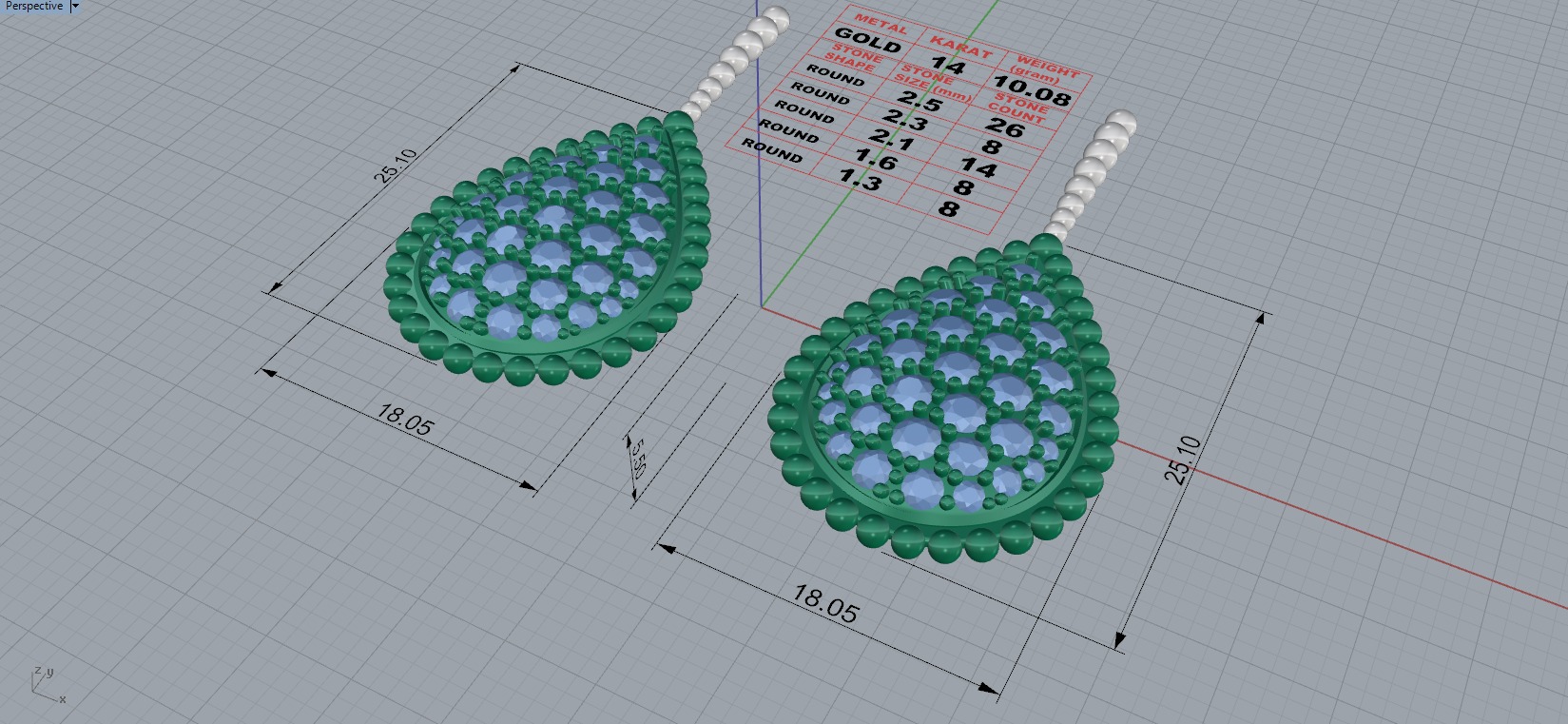Select the 18.05 dimension under left earring
The width and height of the screenshot is (1568, 724).
click(404, 419)
